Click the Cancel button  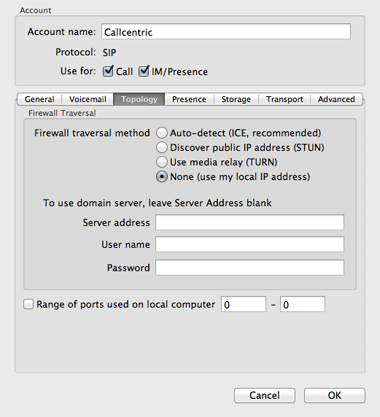click(x=265, y=395)
